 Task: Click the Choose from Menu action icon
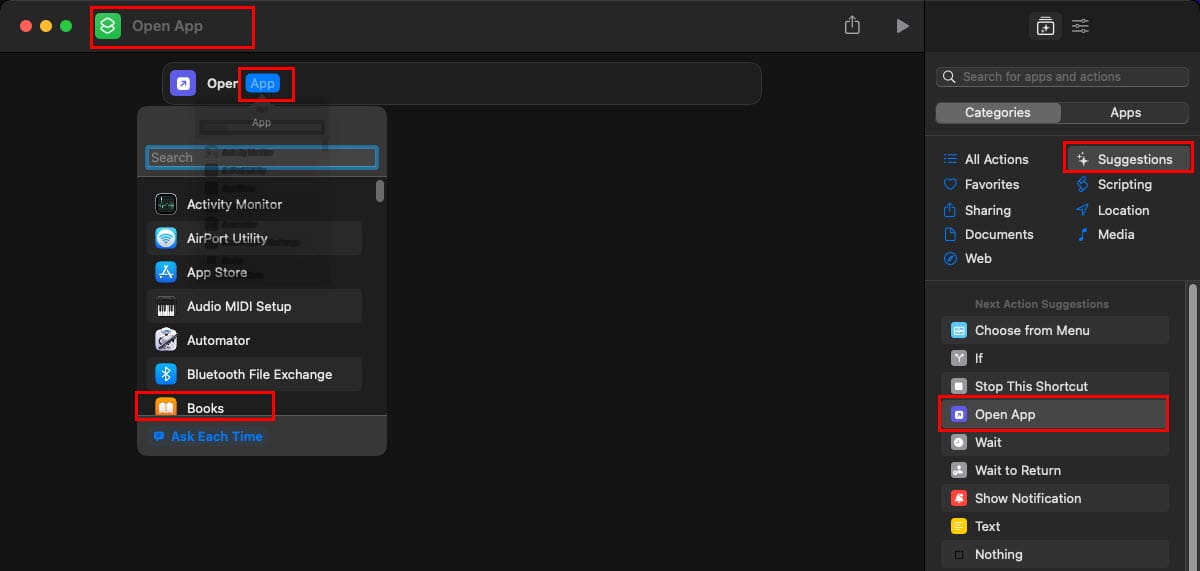(x=959, y=330)
